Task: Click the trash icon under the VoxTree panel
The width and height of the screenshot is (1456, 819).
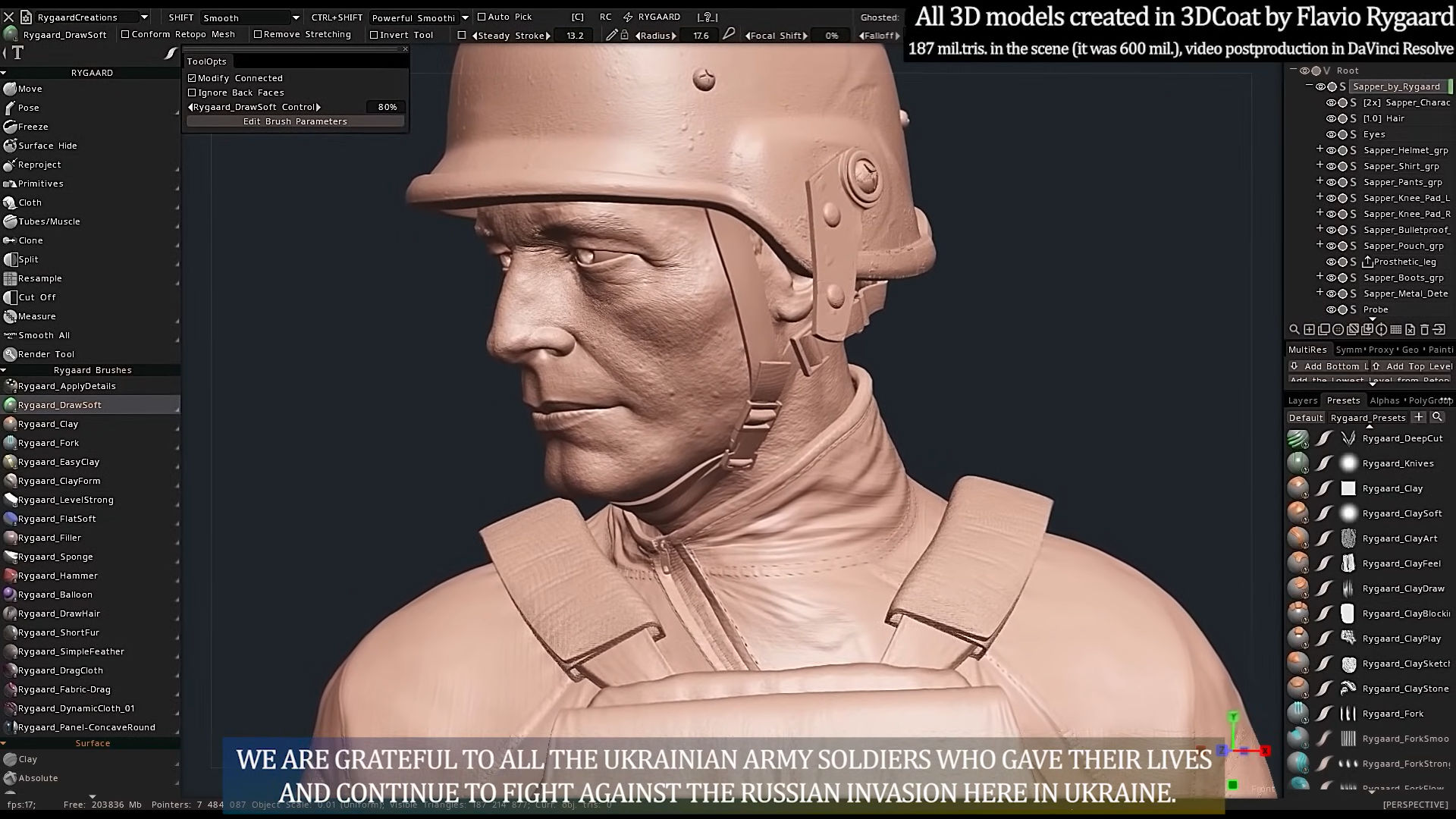Action: pos(1424,329)
